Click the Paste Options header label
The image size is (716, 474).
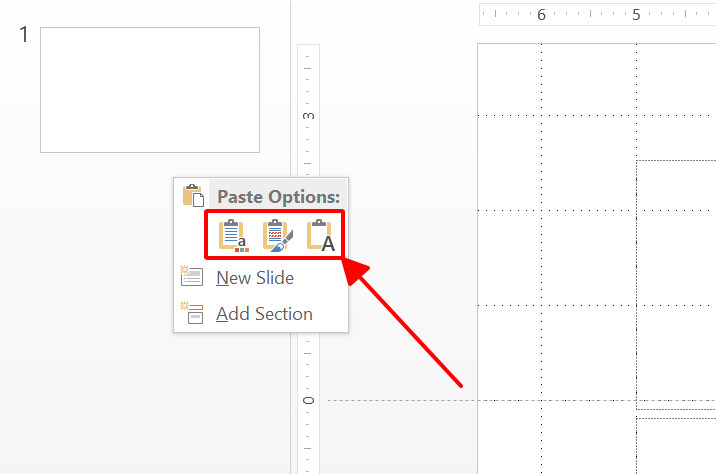pyautogui.click(x=279, y=197)
